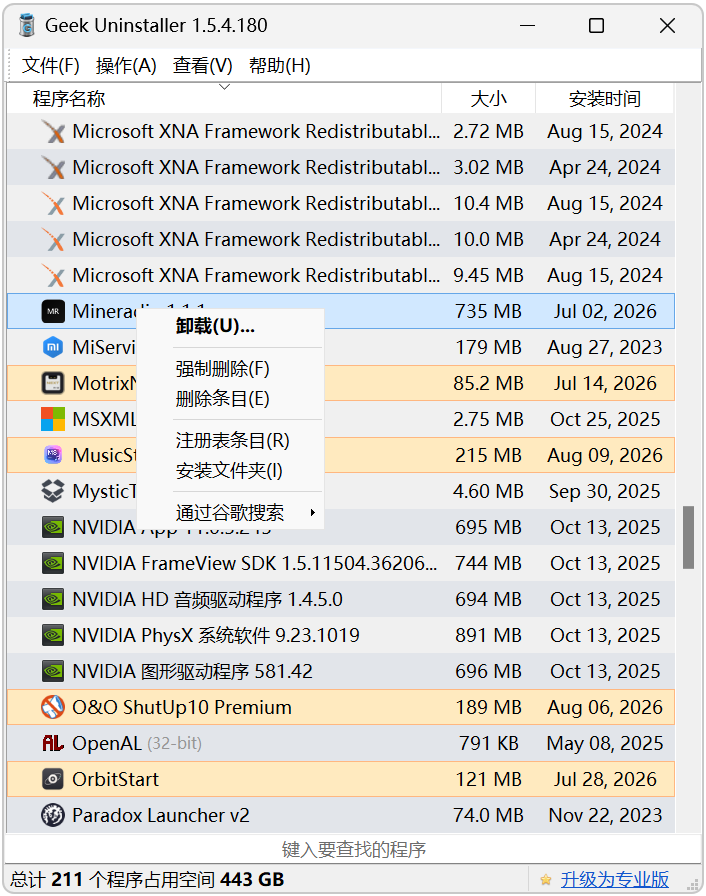Select 注册表条目(R) in the context menu
Screen dimensions: 706x896
(x=232, y=441)
